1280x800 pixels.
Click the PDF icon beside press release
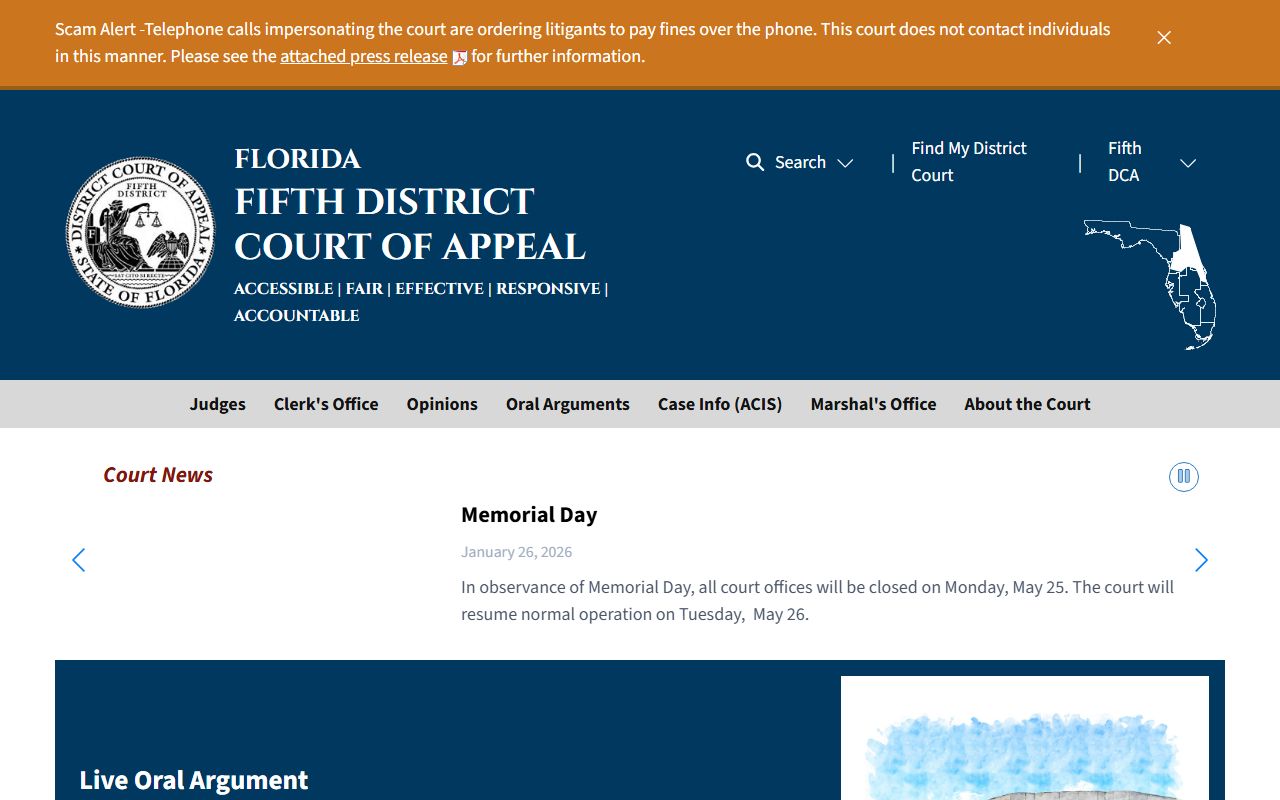[x=460, y=58]
